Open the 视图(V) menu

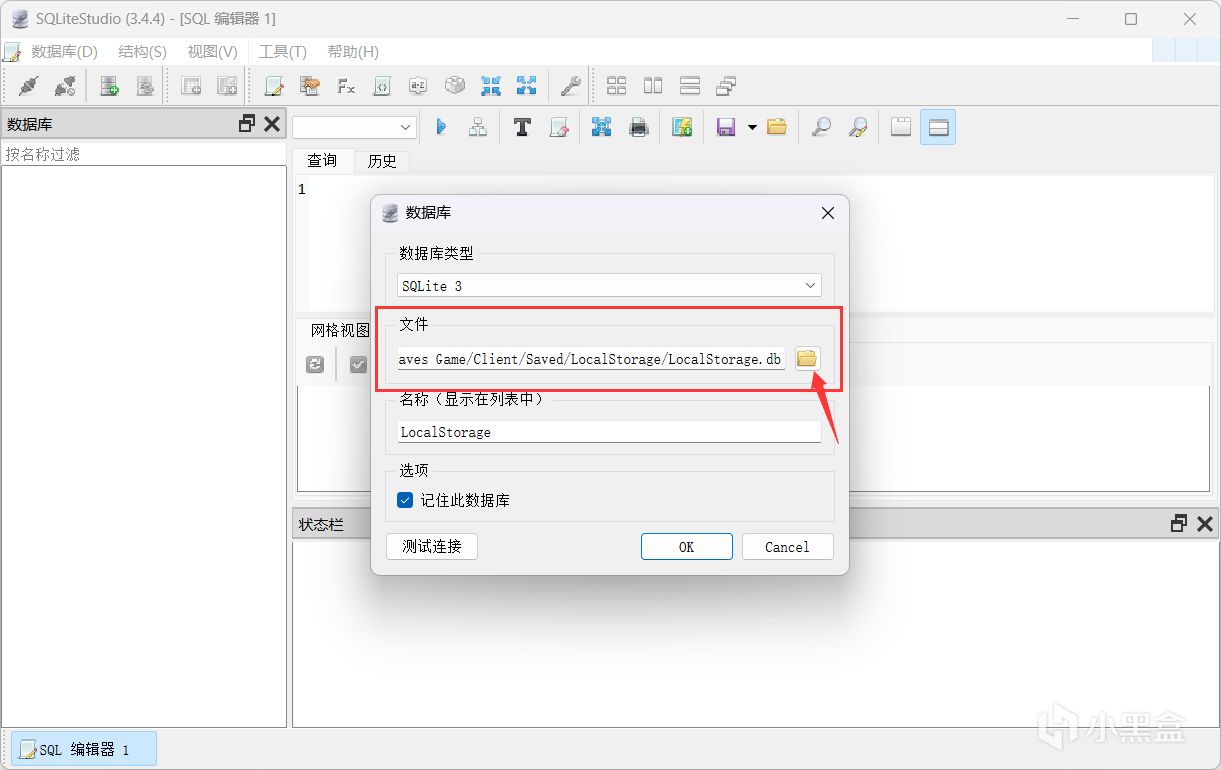tap(212, 52)
